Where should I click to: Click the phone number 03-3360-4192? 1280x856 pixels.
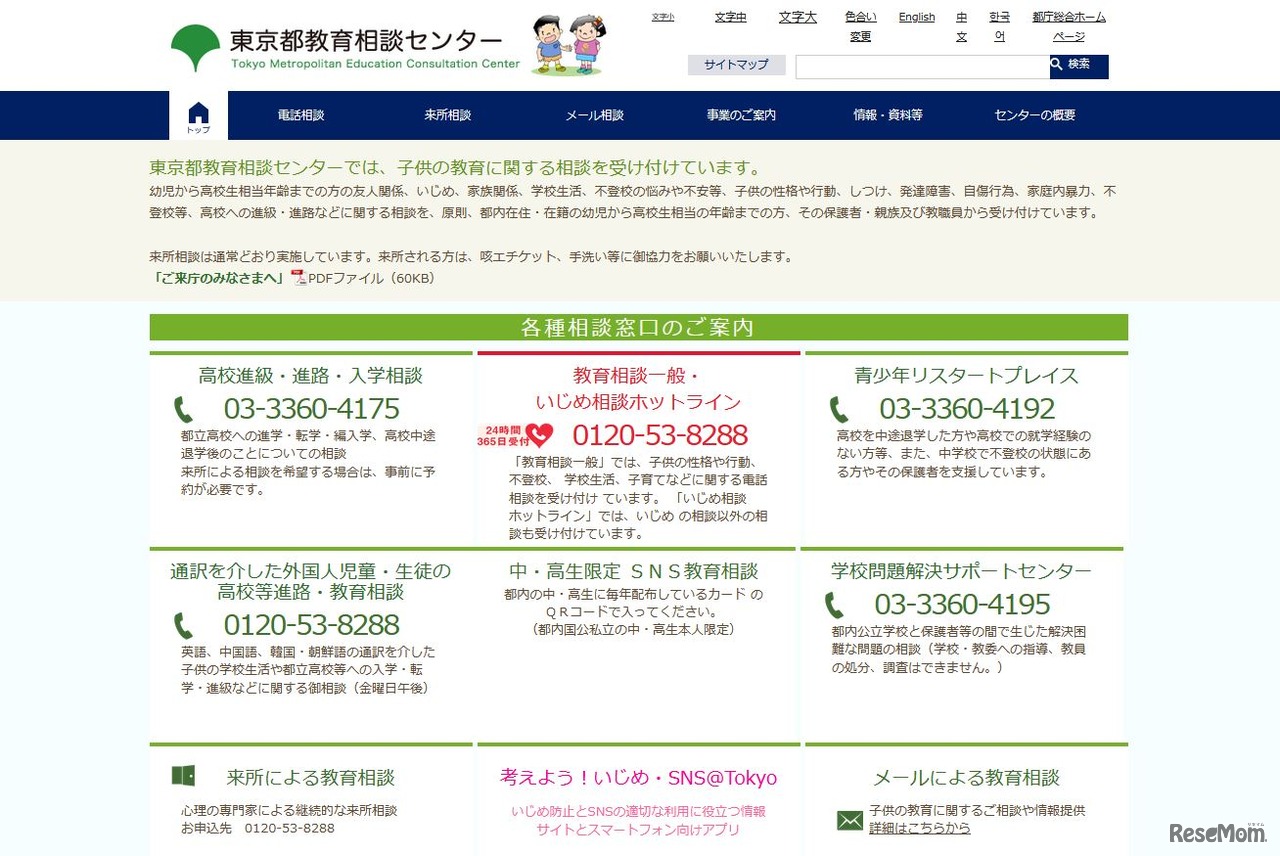click(967, 409)
